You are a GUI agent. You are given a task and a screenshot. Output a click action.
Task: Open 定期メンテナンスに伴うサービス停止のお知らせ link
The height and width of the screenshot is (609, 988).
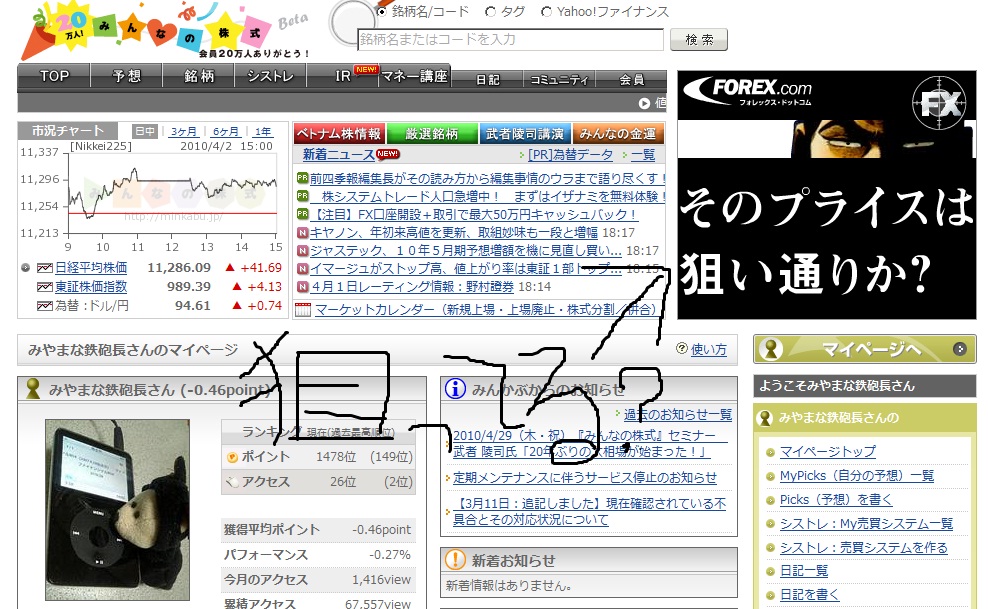pyautogui.click(x=585, y=477)
